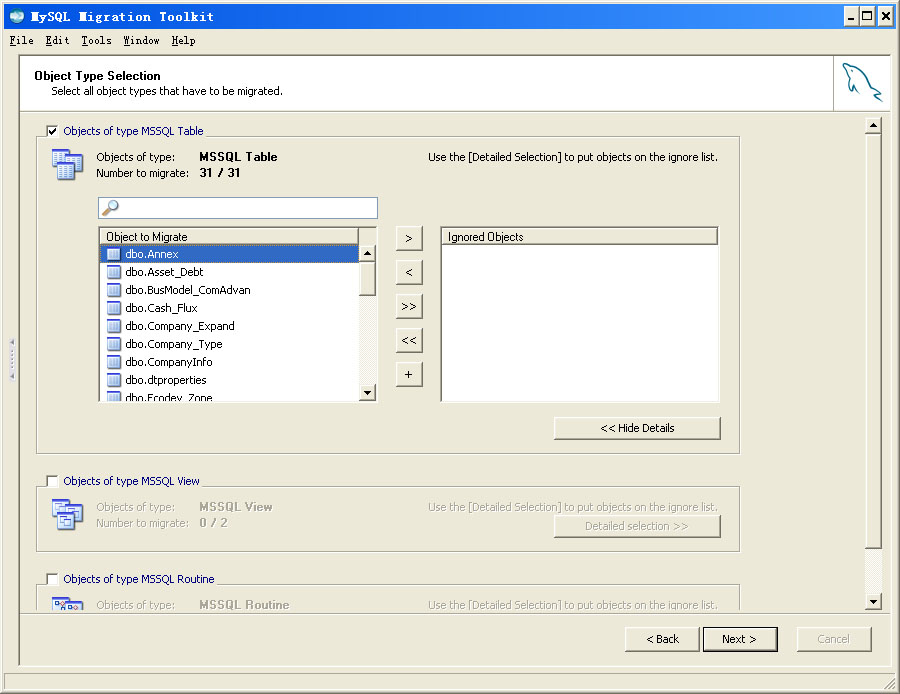900x694 pixels.
Task: Click the < Back button
Action: pos(662,639)
